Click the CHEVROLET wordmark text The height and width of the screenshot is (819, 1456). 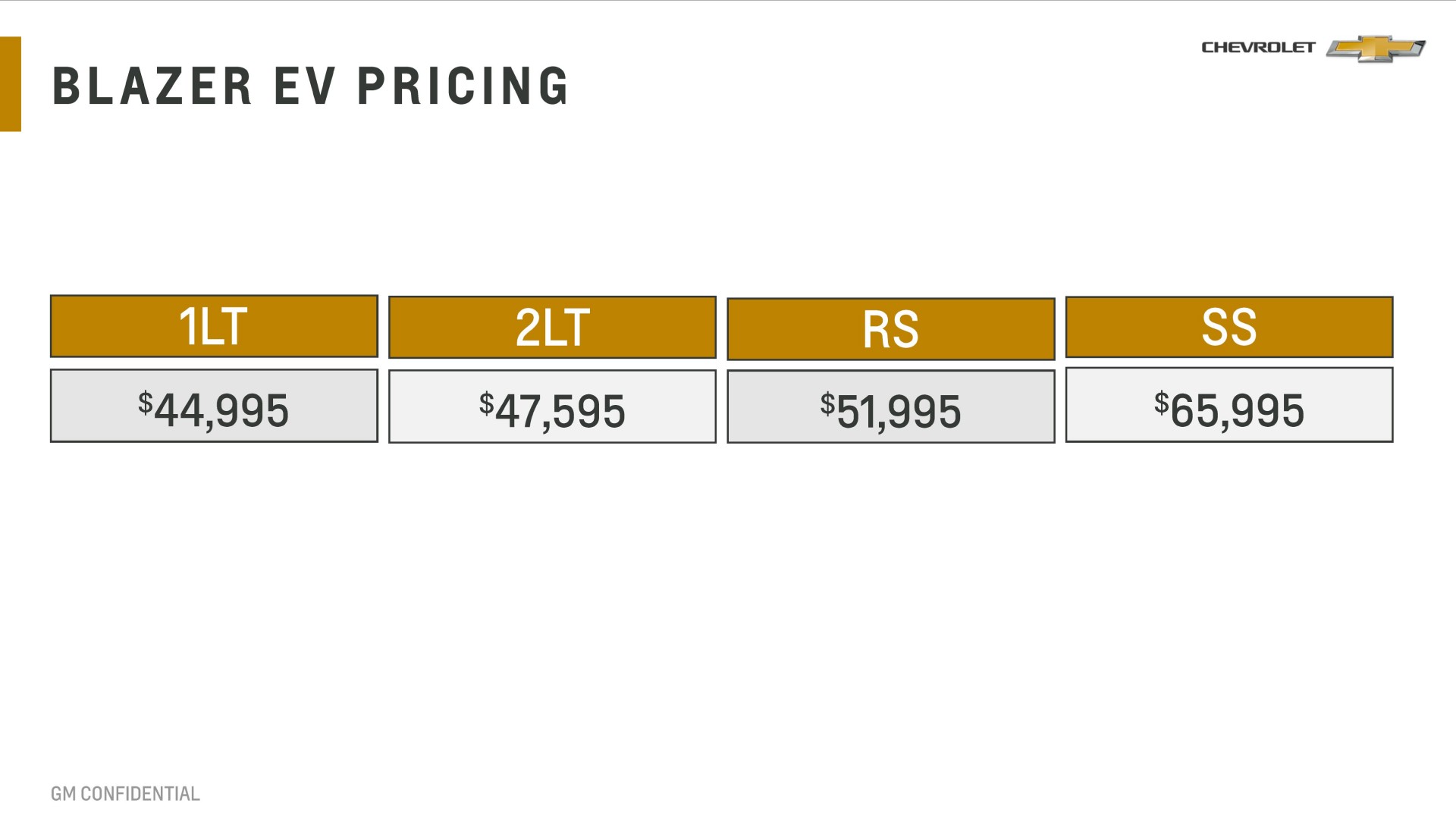(x=1258, y=48)
